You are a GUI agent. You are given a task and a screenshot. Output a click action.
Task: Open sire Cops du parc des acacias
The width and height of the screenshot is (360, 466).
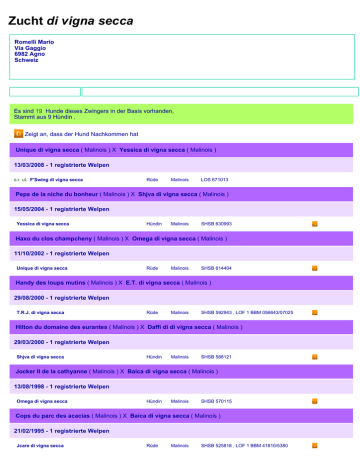[53, 416]
